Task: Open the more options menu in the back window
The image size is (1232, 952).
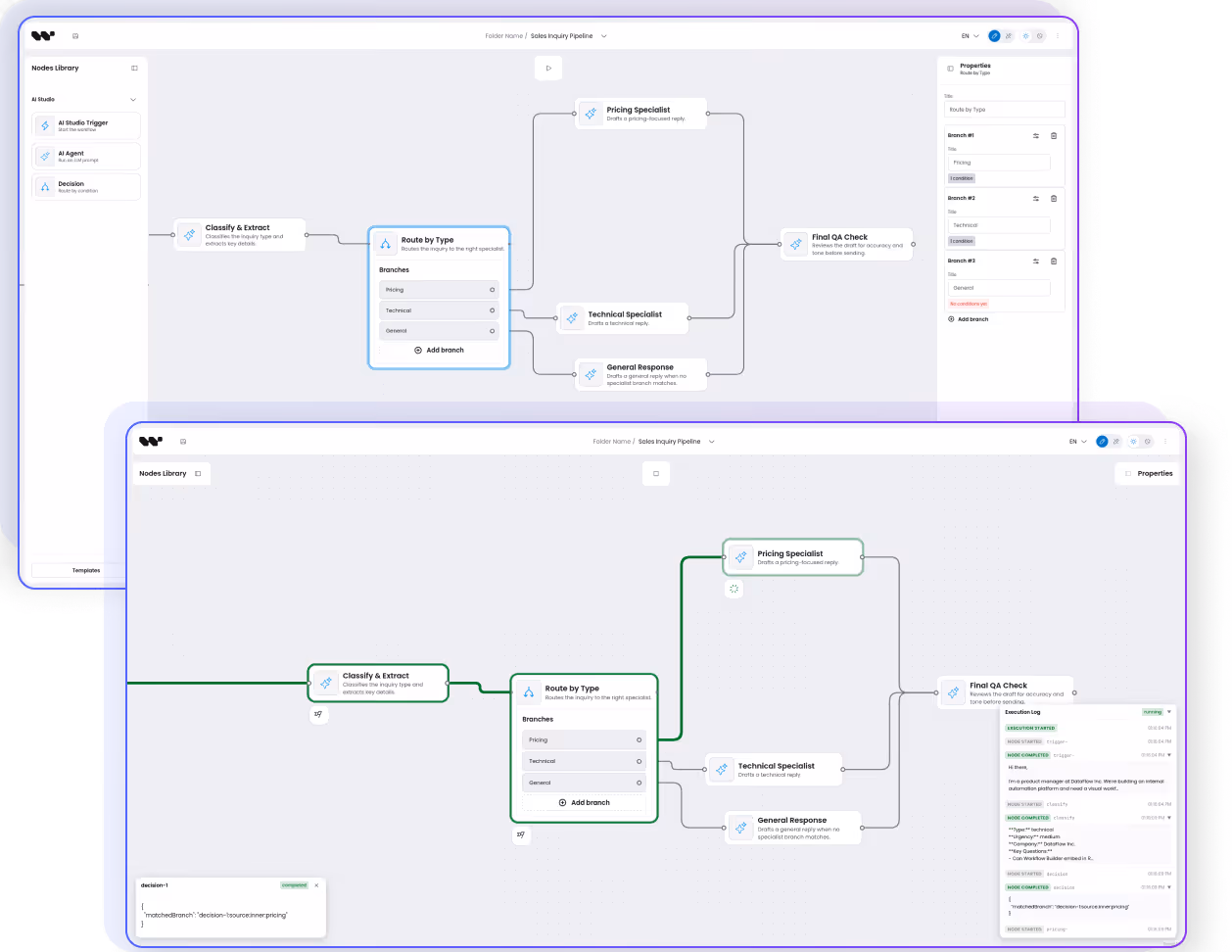Action: pos(1058,36)
